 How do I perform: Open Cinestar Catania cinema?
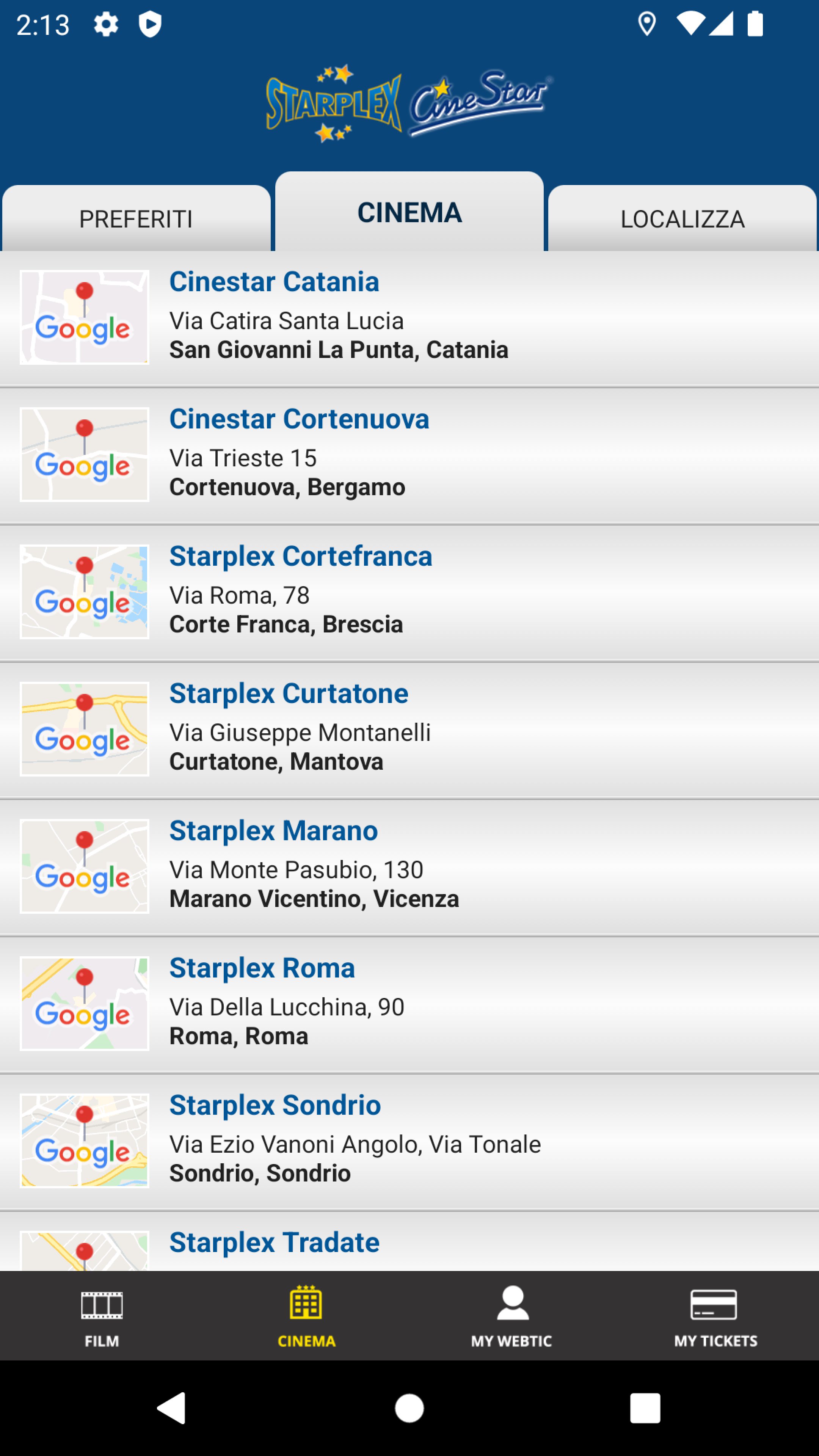click(275, 281)
